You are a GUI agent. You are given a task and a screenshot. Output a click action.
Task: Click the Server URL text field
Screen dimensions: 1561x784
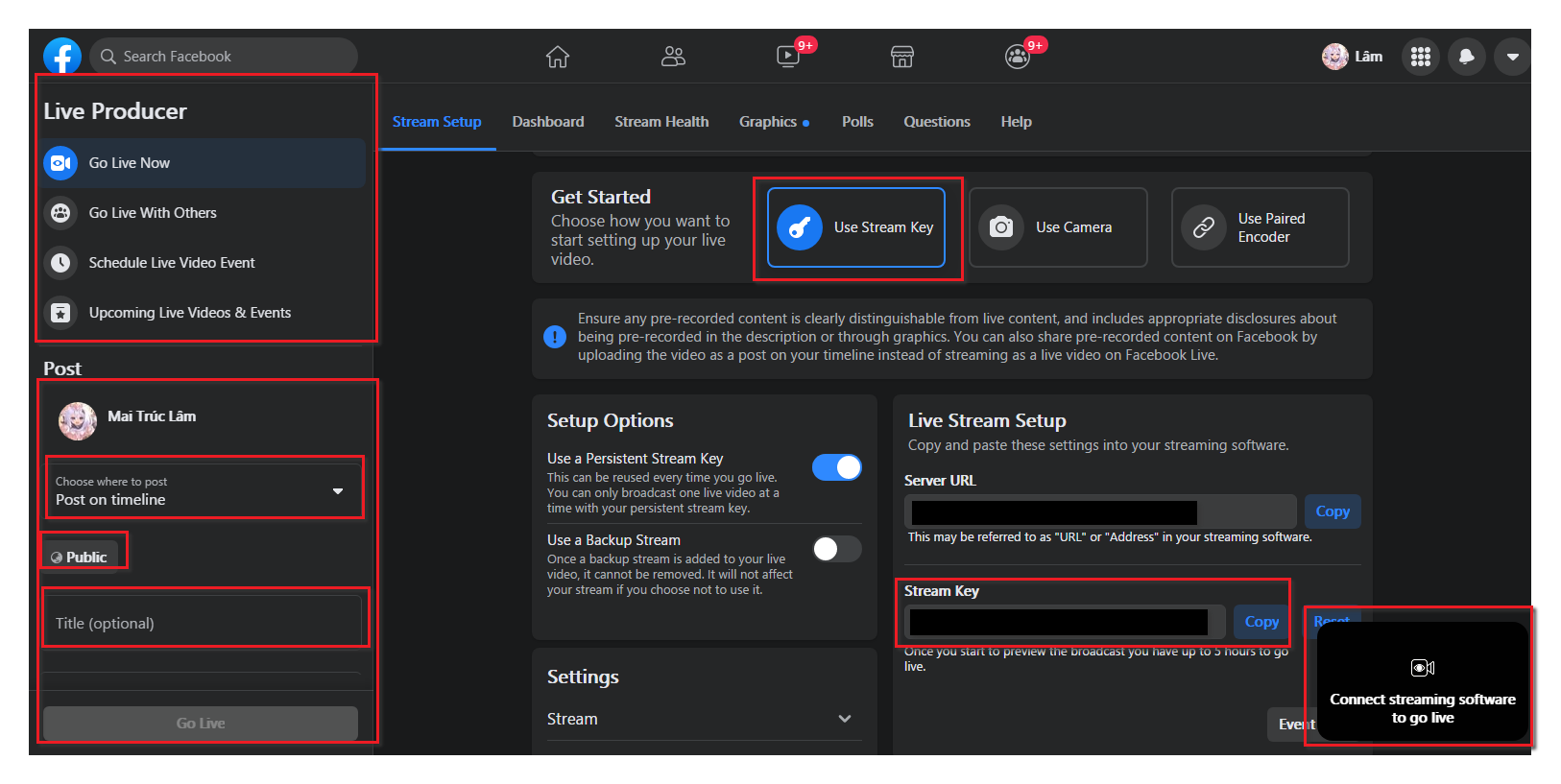click(1100, 511)
